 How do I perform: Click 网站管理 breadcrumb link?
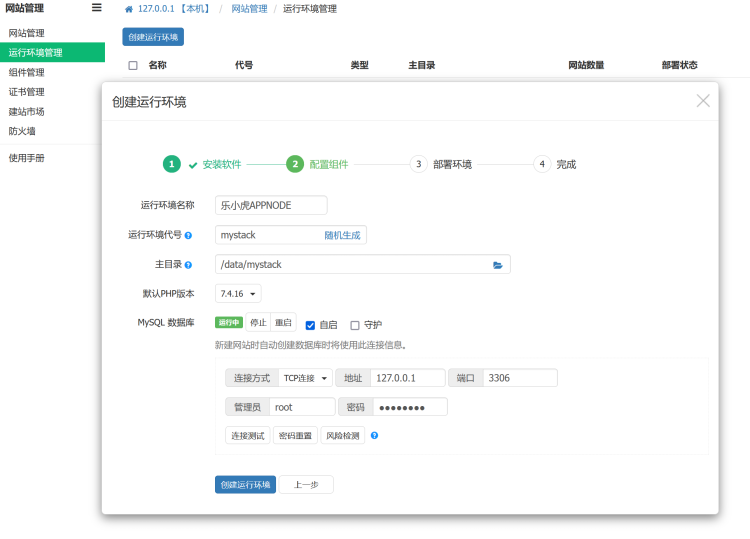click(x=249, y=9)
